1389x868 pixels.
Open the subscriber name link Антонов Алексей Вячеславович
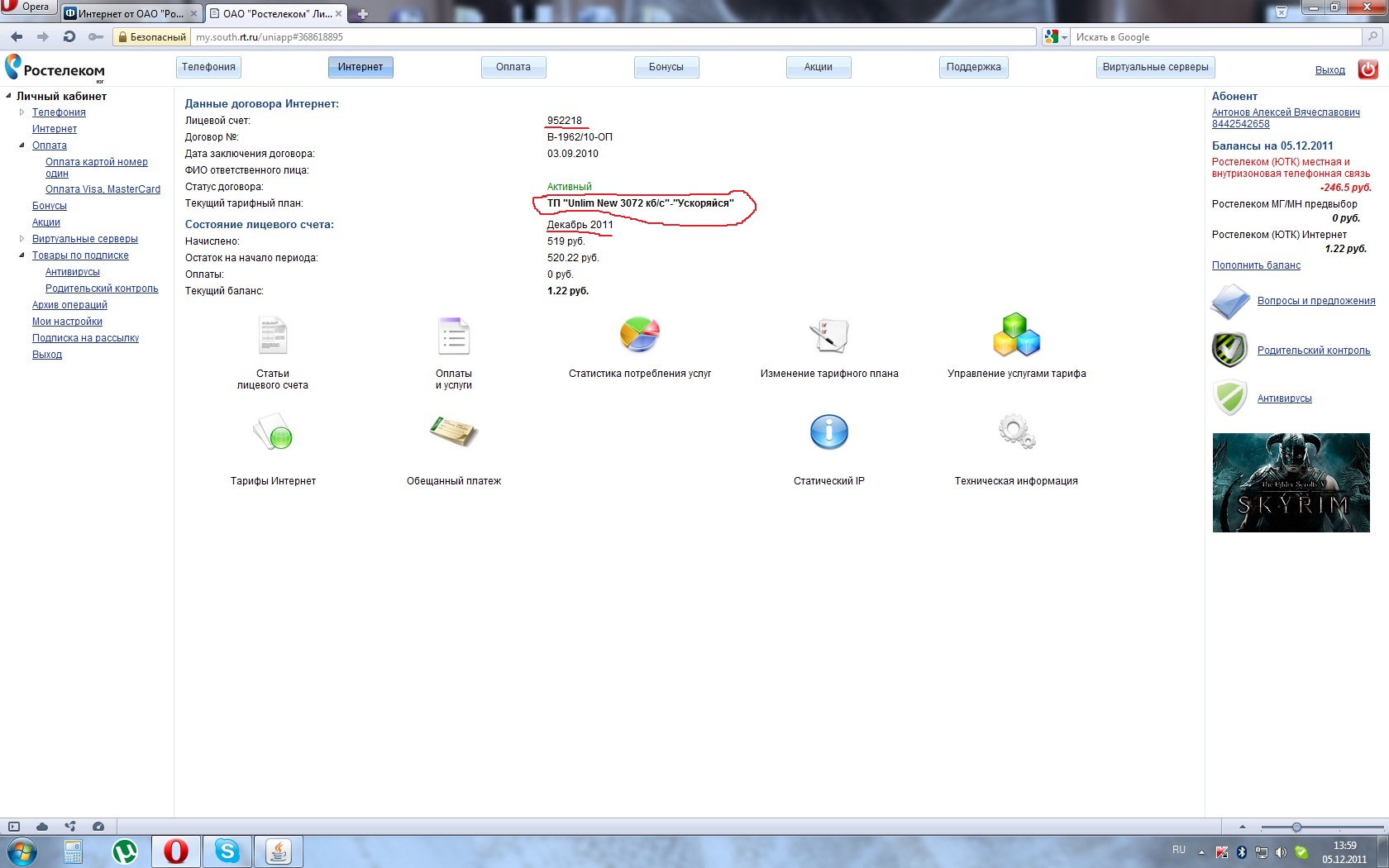click(1286, 112)
